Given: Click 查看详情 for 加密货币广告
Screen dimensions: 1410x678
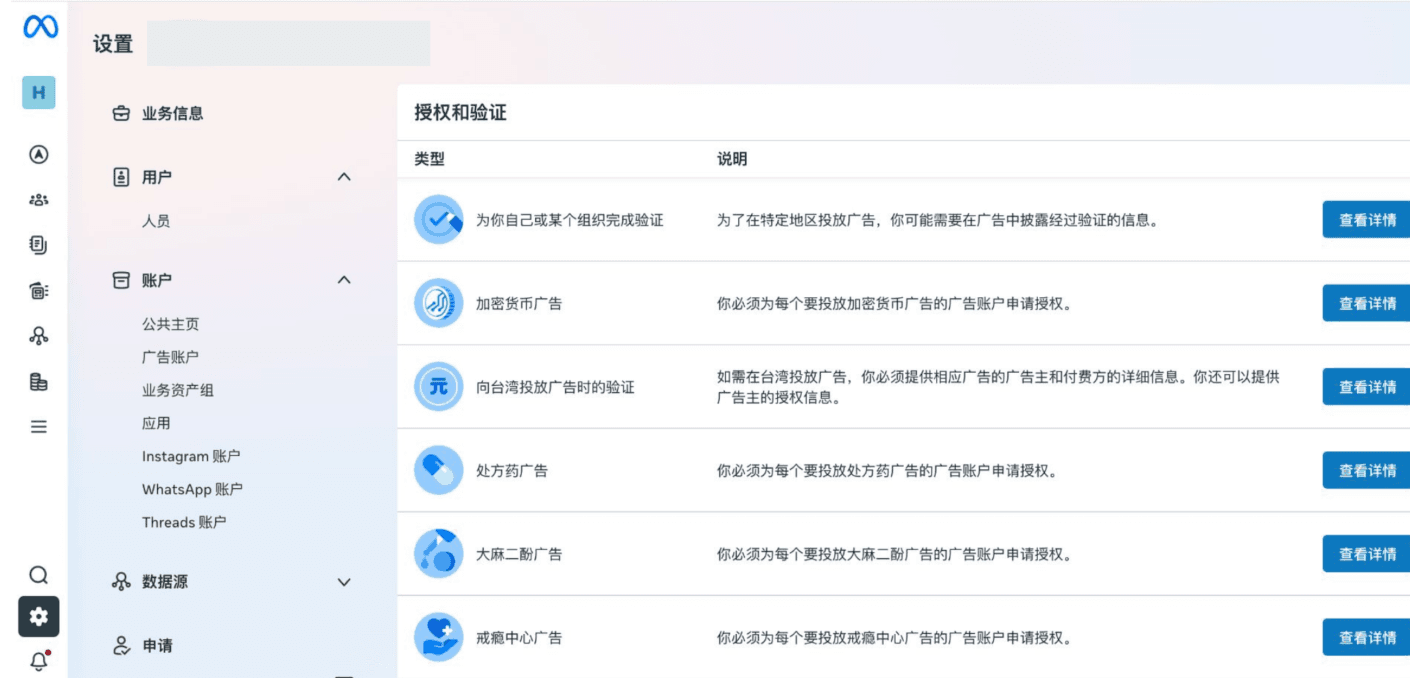Looking at the screenshot, I should [x=1366, y=303].
